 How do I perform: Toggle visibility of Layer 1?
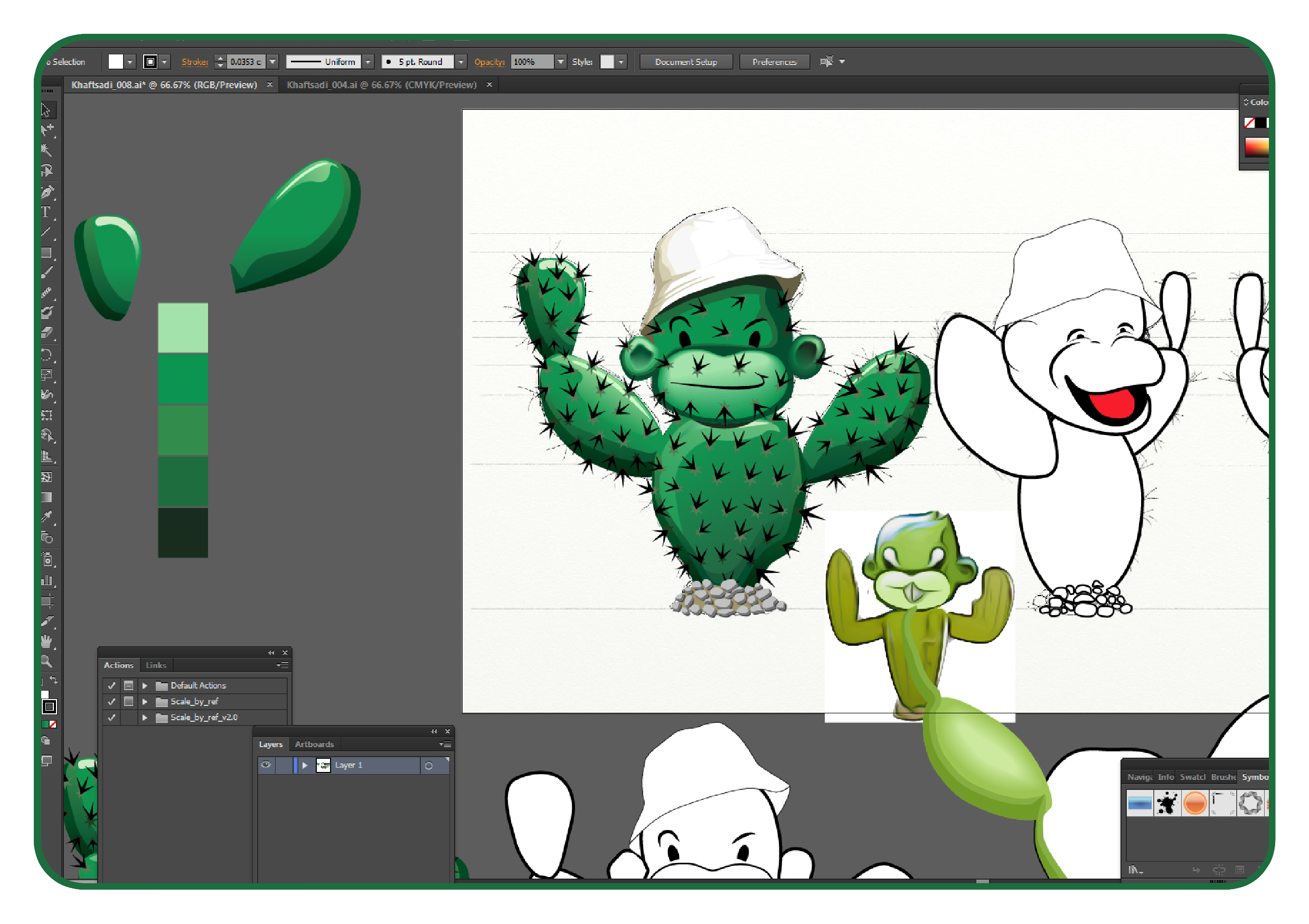pos(266,765)
